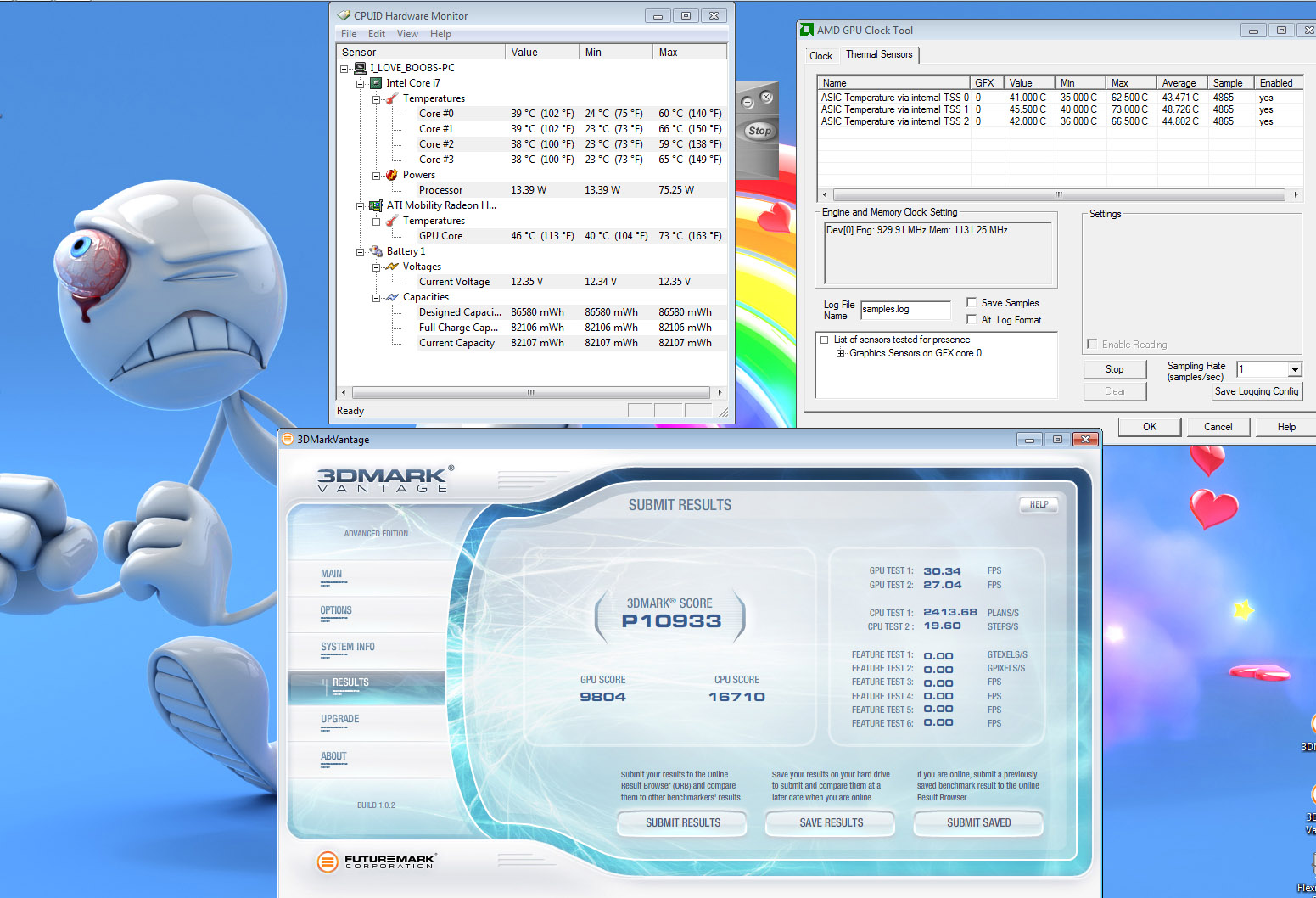This screenshot has width=1316, height=898.
Task: Click the Clear button in GPU Clock Tool
Action: click(1115, 391)
